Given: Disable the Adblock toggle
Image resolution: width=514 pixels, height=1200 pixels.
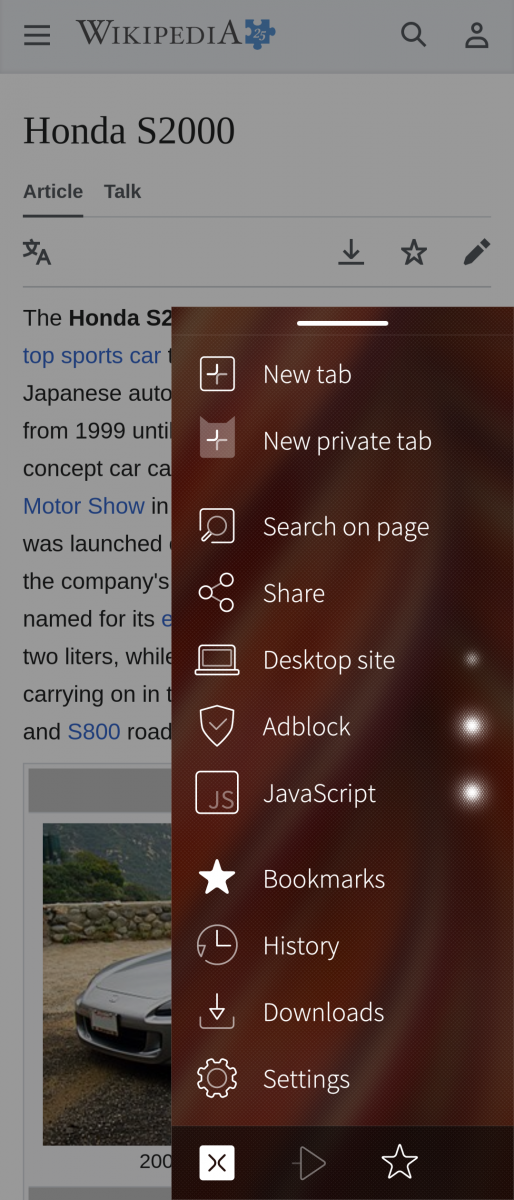Looking at the screenshot, I should (471, 726).
